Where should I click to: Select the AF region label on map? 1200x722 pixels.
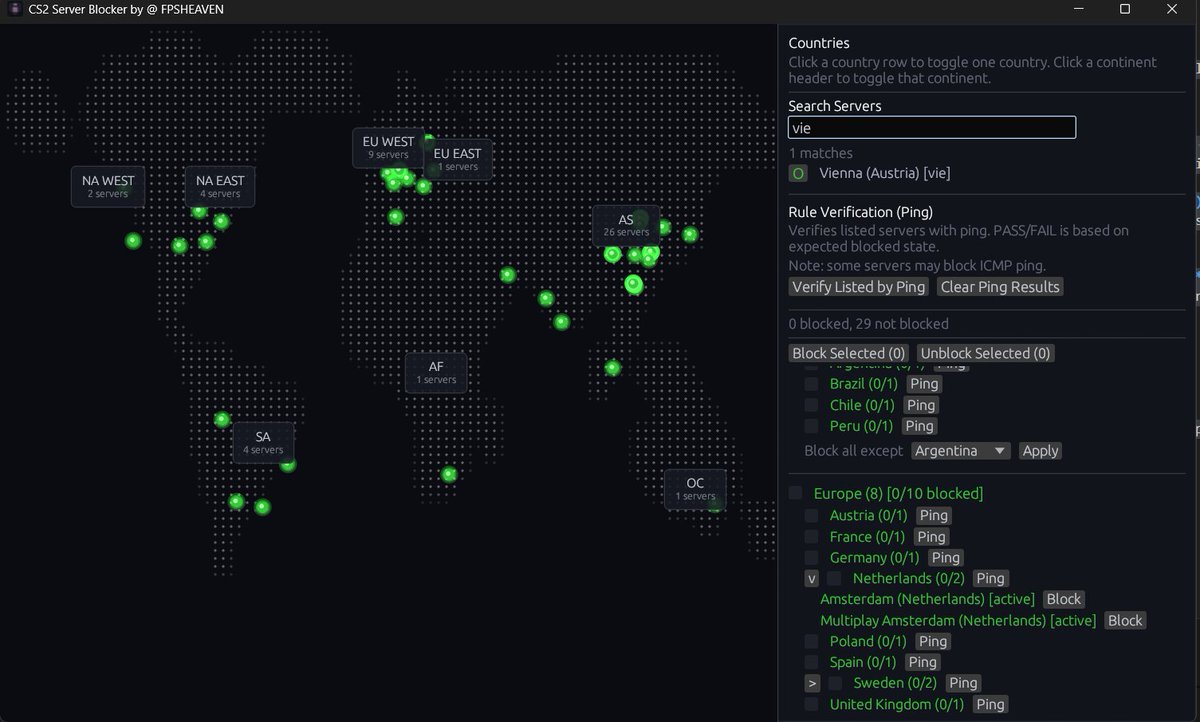click(x=436, y=372)
